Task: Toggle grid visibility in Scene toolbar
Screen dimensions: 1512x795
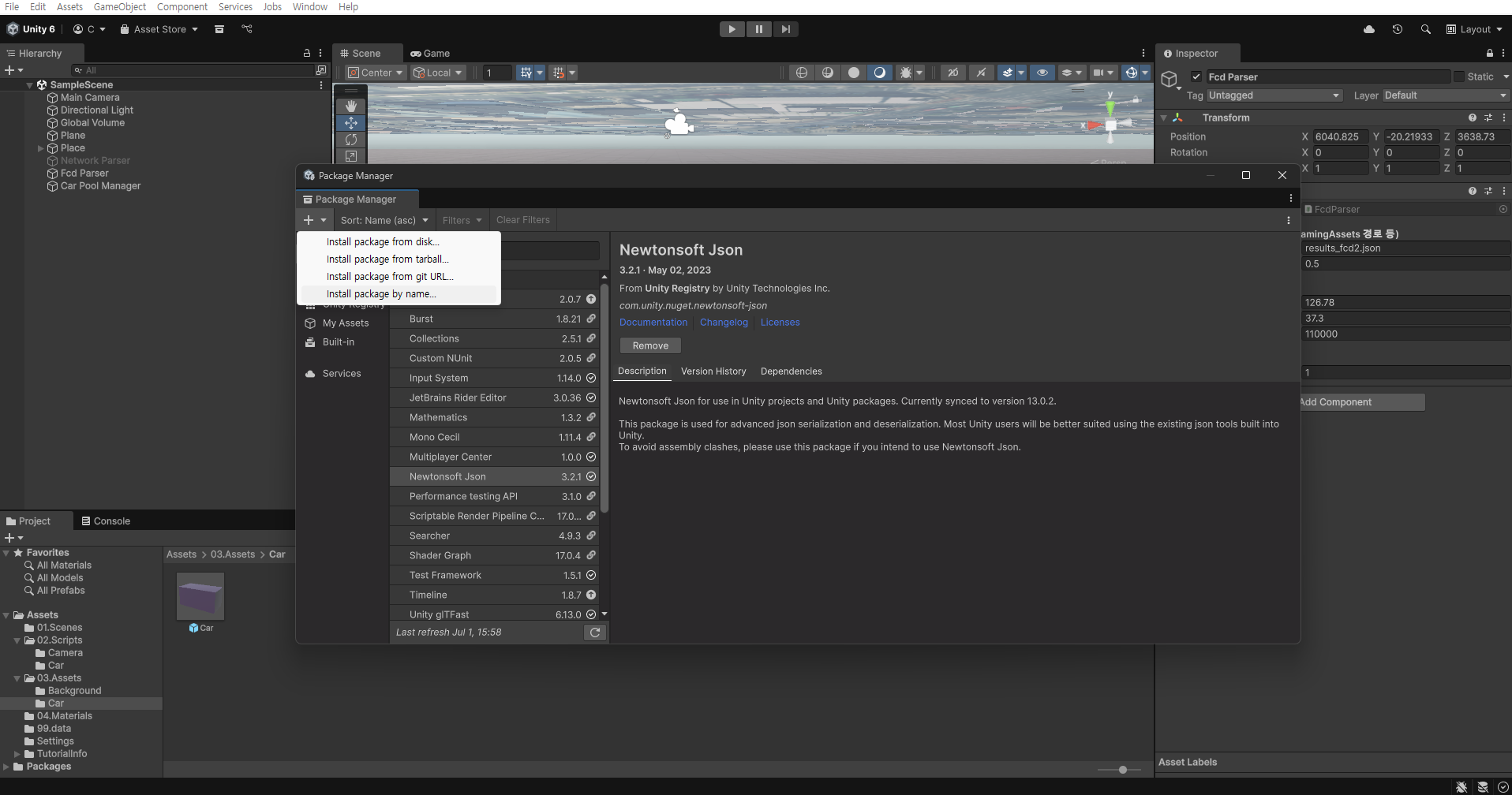Action: (x=526, y=73)
